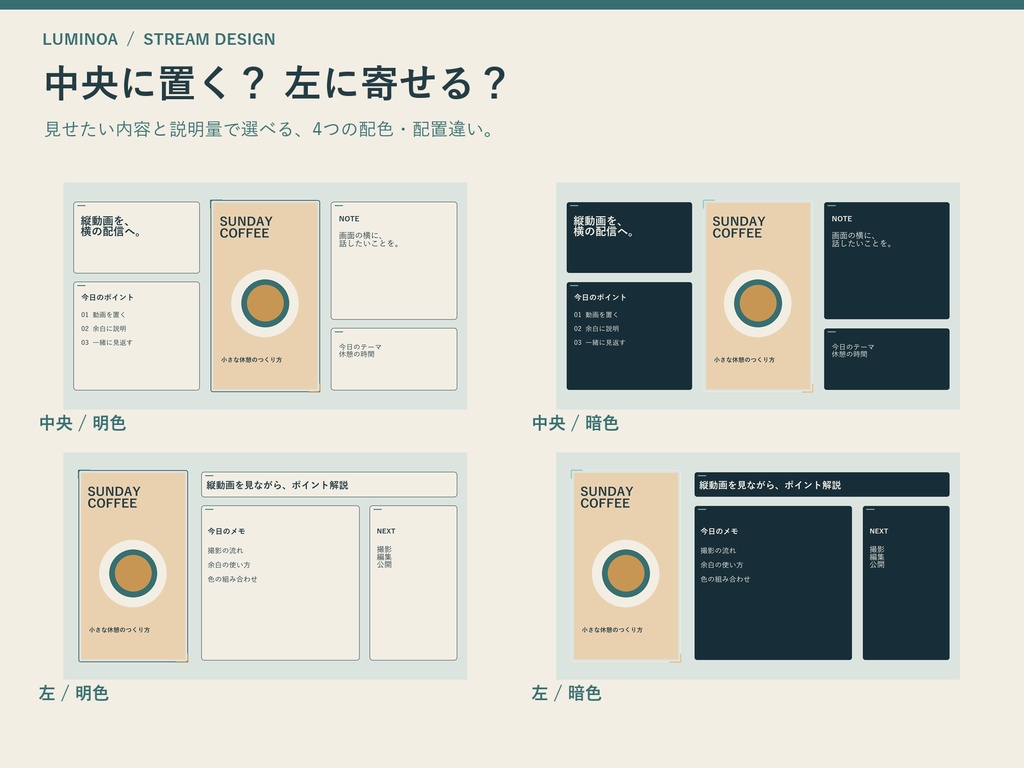Click the coffee cup graphic in 中央 / 暗色

(x=757, y=304)
